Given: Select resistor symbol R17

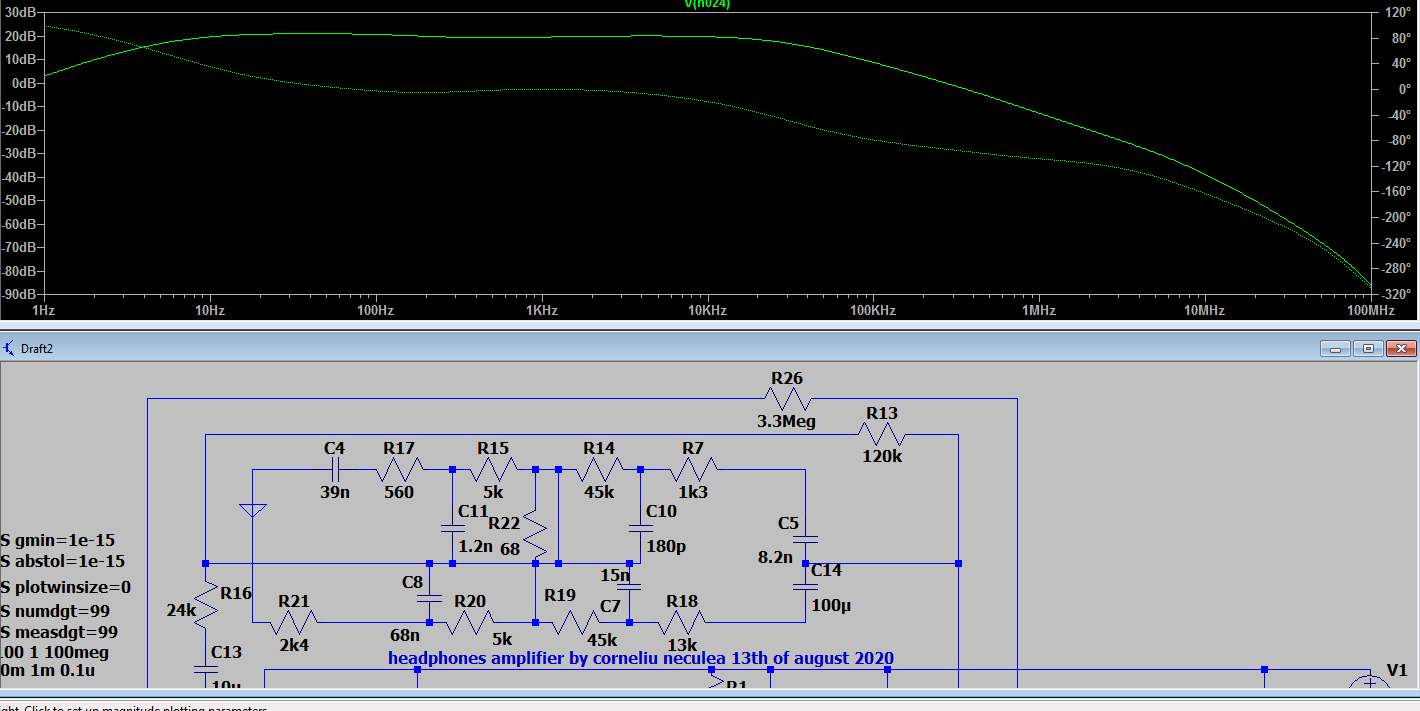Looking at the screenshot, I should click(x=399, y=469).
